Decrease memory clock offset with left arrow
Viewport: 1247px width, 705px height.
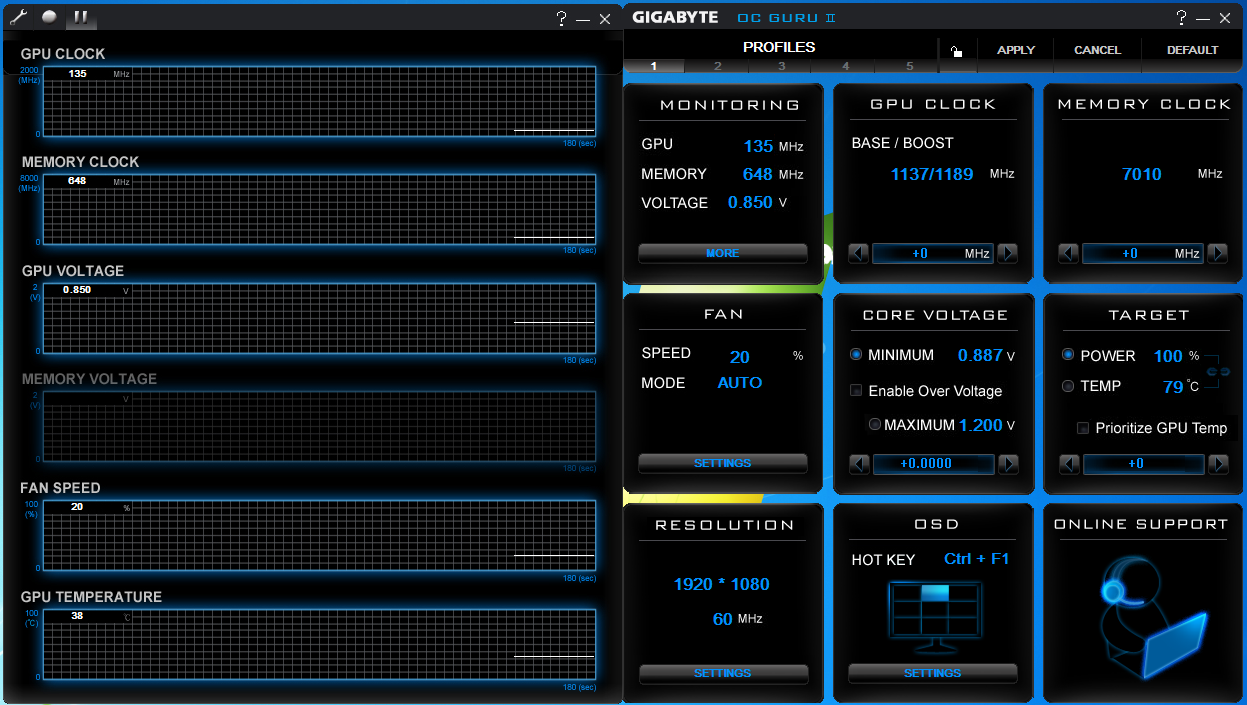pyautogui.click(x=1068, y=254)
